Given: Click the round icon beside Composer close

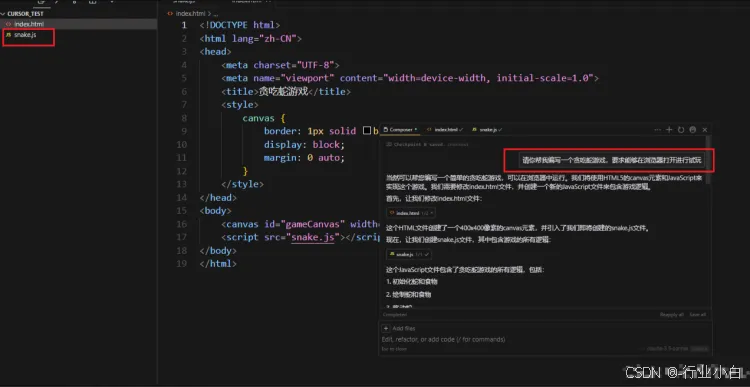Looking at the screenshot, I should point(693,130).
